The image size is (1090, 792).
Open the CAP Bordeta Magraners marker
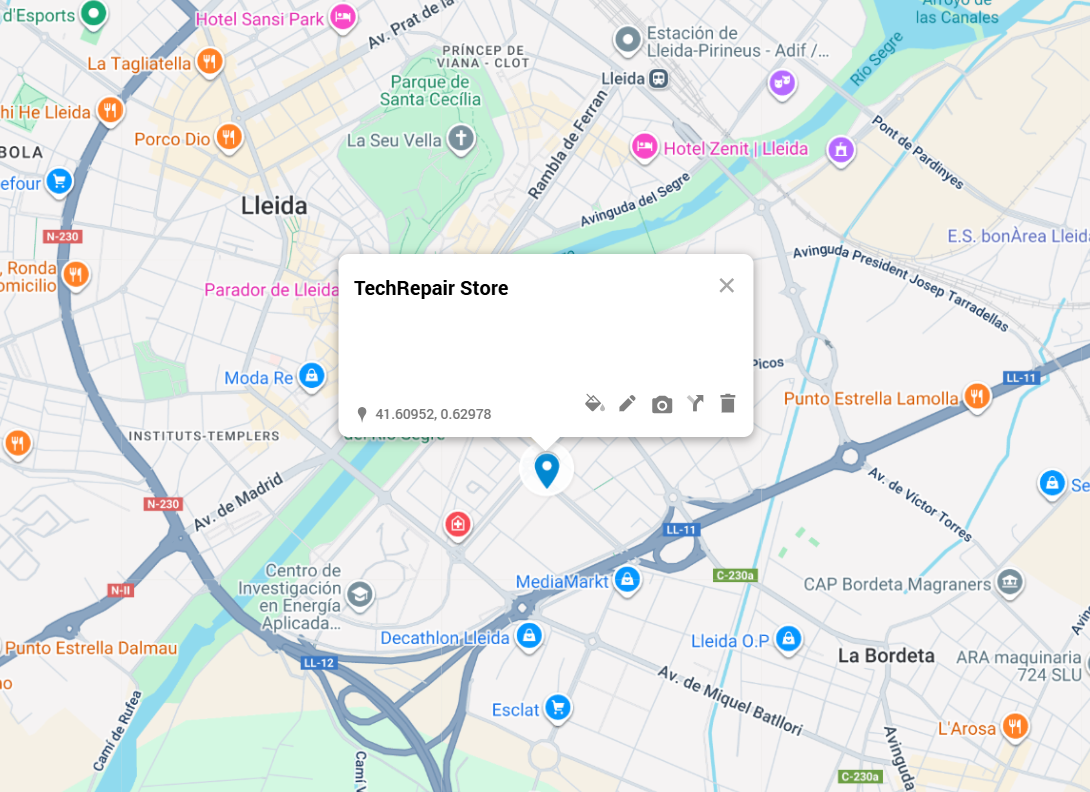point(1009,582)
